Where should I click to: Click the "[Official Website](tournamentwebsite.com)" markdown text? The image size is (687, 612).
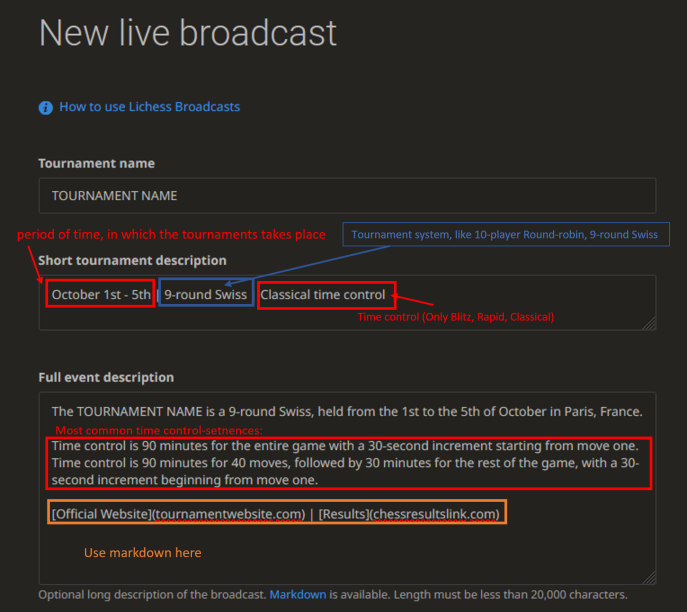coord(178,514)
